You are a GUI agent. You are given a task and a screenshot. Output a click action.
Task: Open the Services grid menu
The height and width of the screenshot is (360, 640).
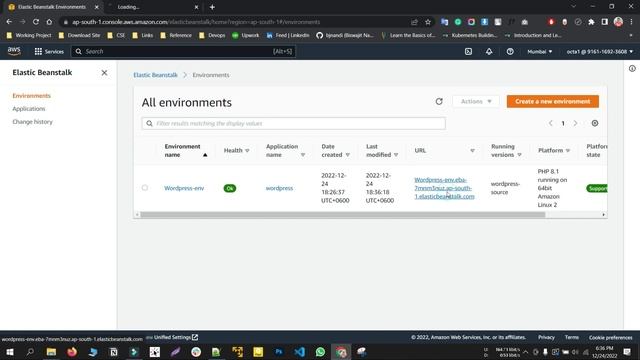pos(49,51)
